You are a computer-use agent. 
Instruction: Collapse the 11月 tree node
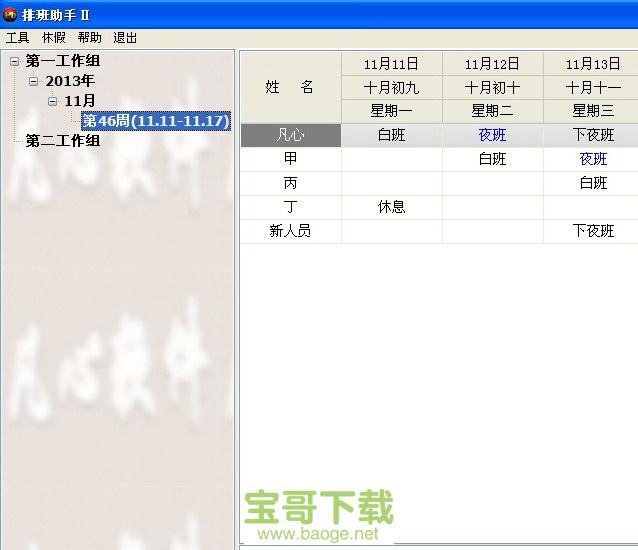pyautogui.click(x=52, y=101)
